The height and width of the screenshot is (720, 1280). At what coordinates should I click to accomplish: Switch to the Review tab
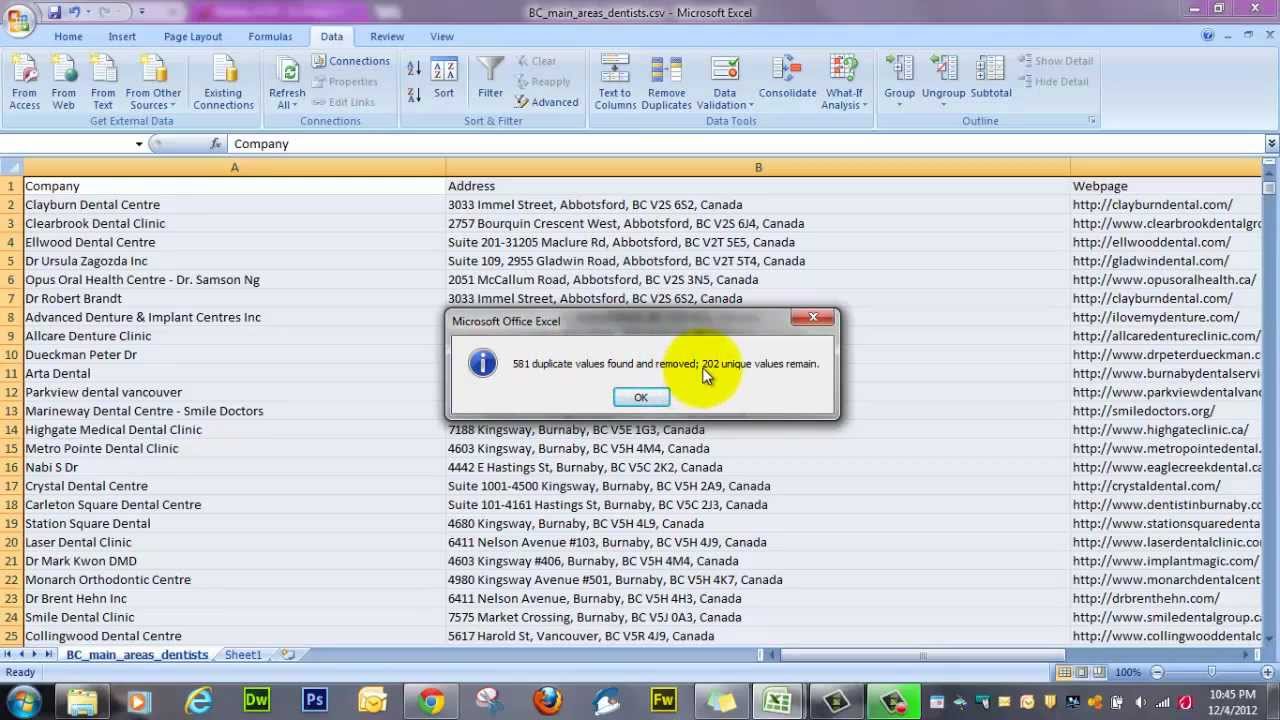point(387,36)
